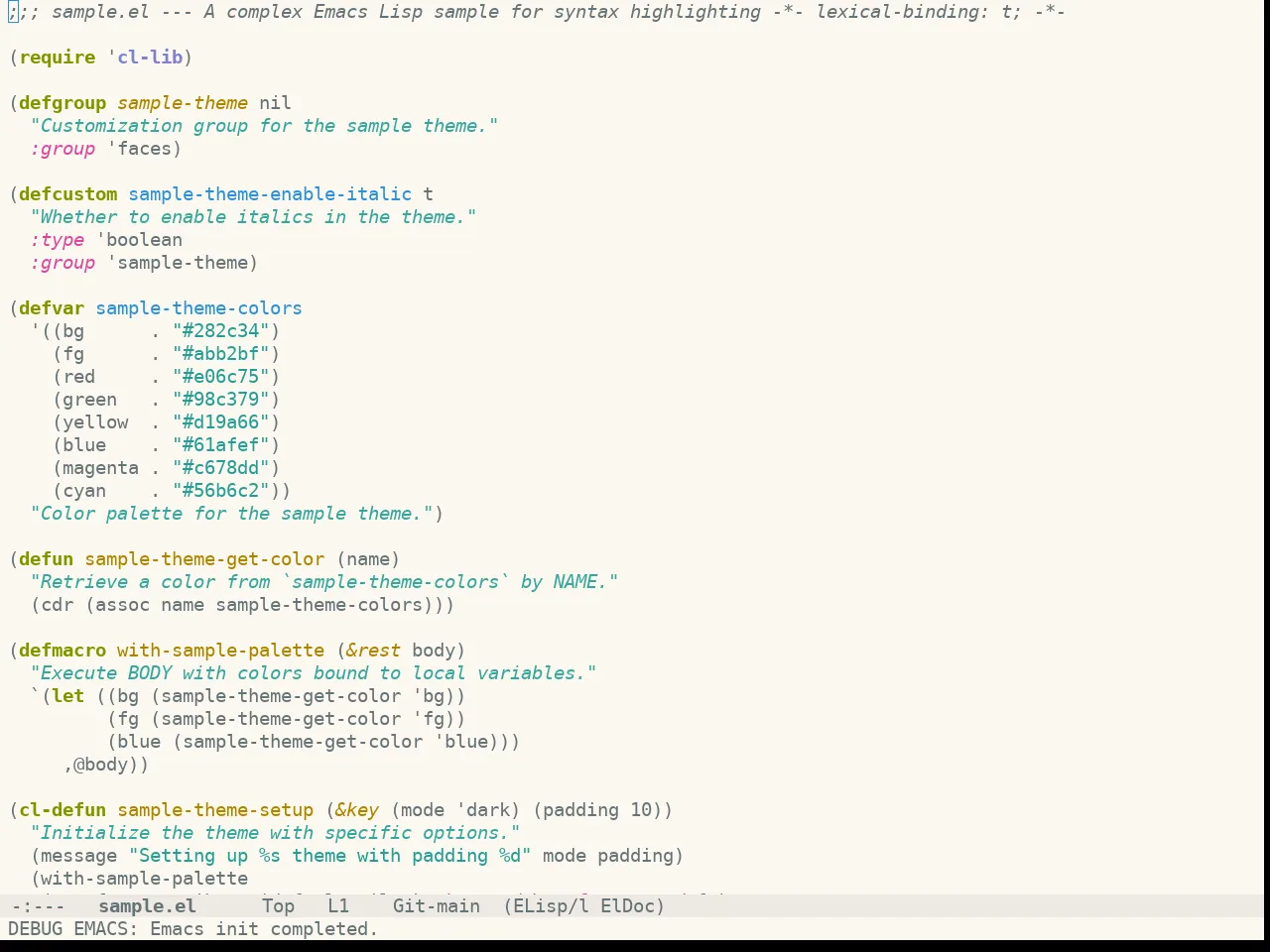Click 'sample-theme-colors' after defvar

point(198,308)
